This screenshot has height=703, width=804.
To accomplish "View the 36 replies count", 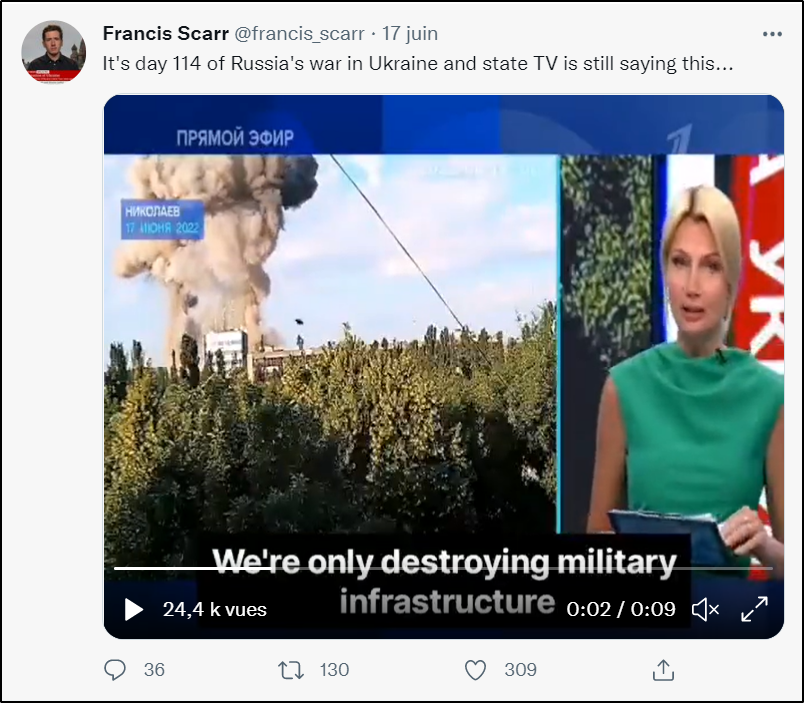I will tap(154, 670).
